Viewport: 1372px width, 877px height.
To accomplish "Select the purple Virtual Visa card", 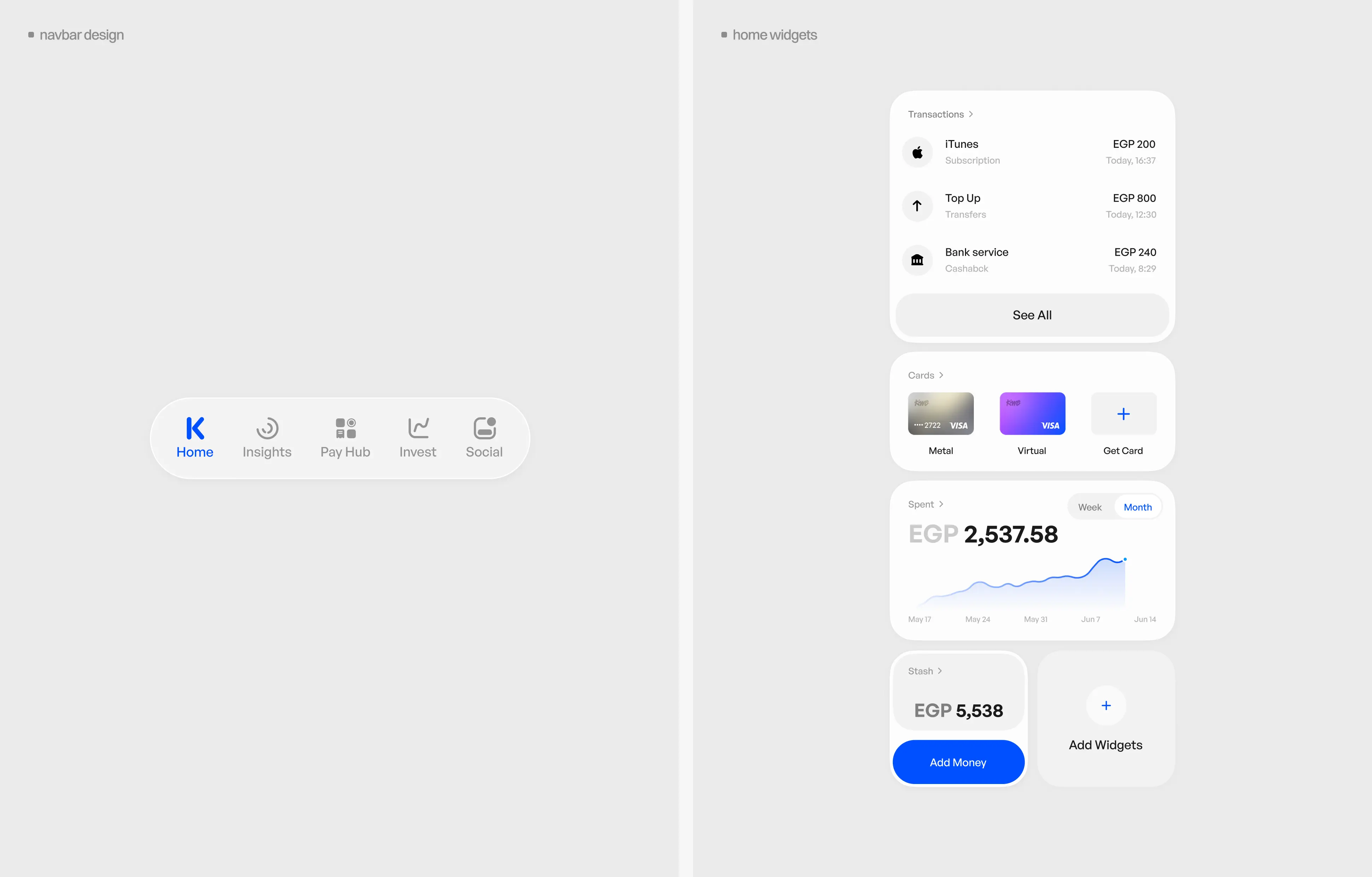I will pyautogui.click(x=1031, y=413).
